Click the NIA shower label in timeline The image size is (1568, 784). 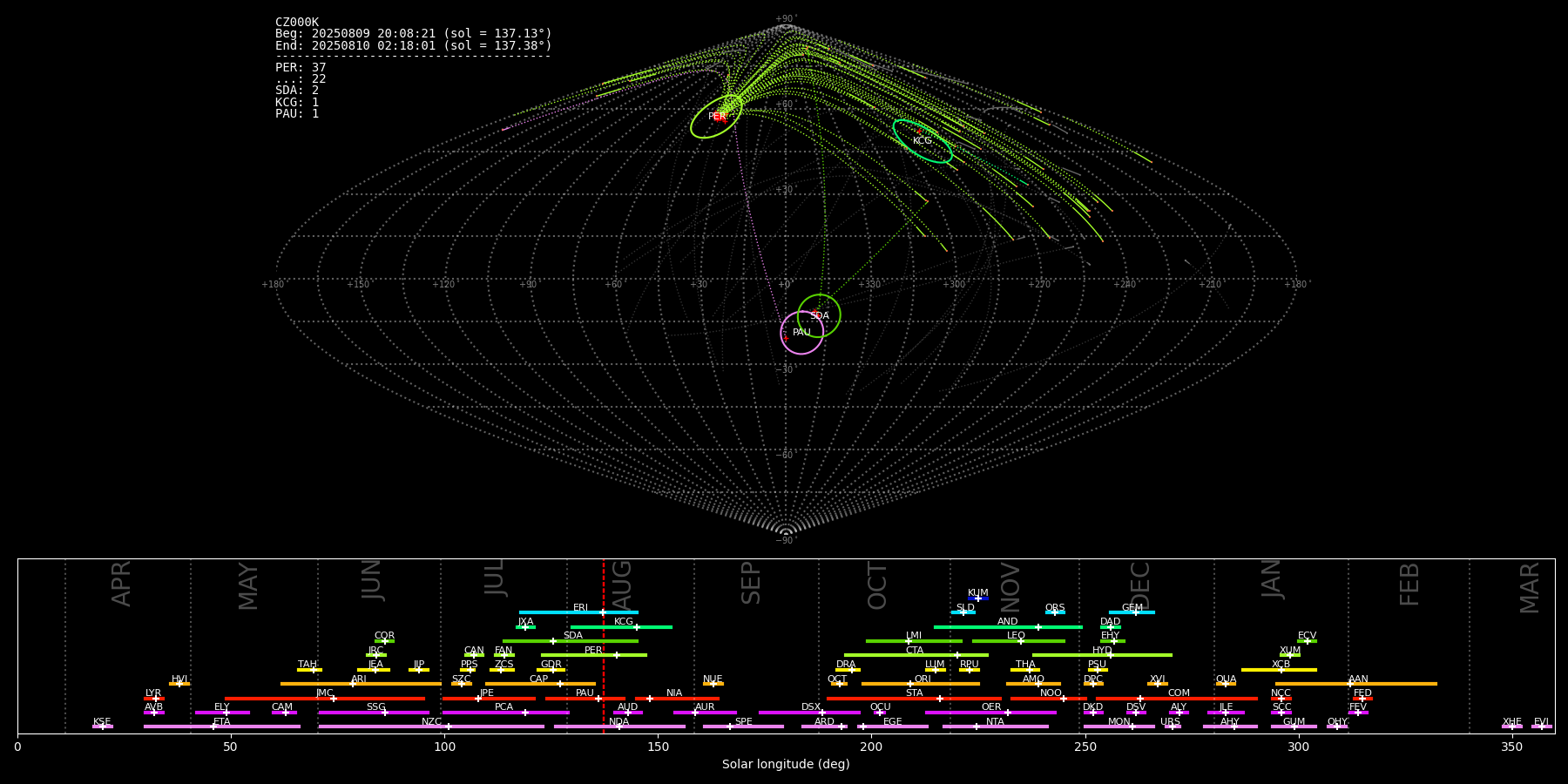click(x=674, y=693)
